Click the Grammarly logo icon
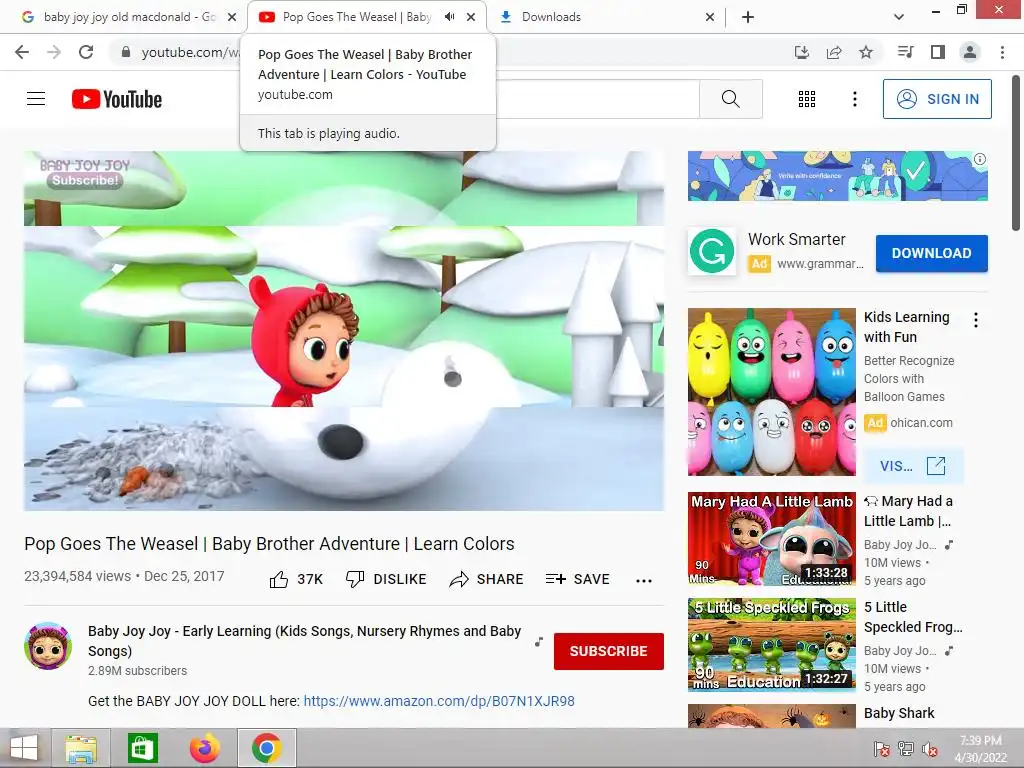 pos(711,251)
